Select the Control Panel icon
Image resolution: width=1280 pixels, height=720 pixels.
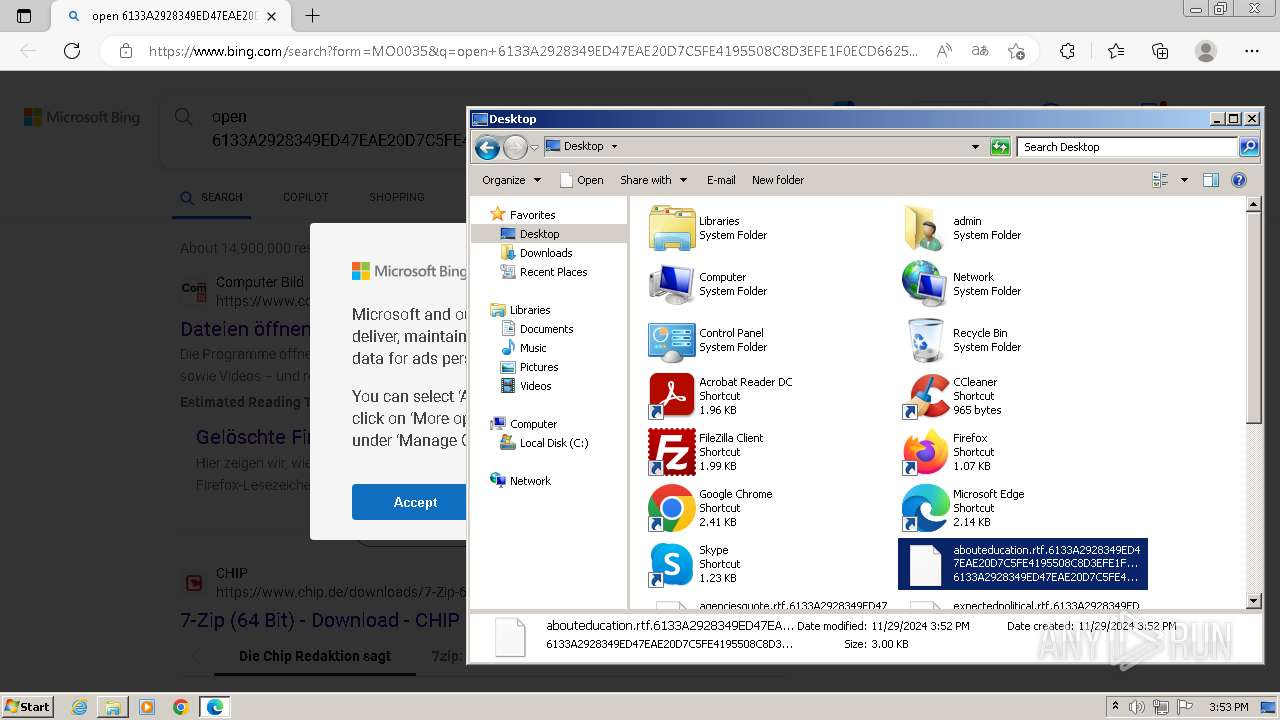(672, 340)
